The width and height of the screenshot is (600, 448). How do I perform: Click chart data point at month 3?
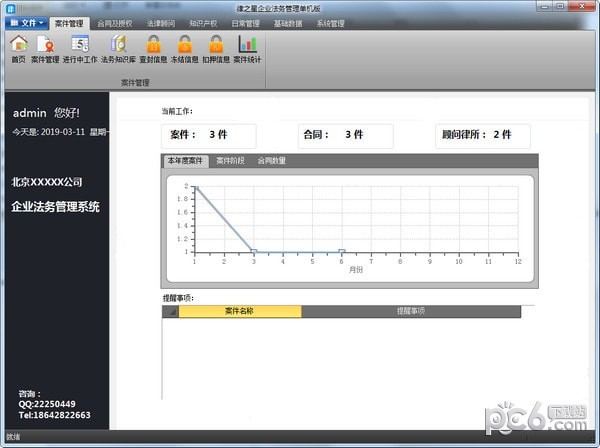click(253, 251)
